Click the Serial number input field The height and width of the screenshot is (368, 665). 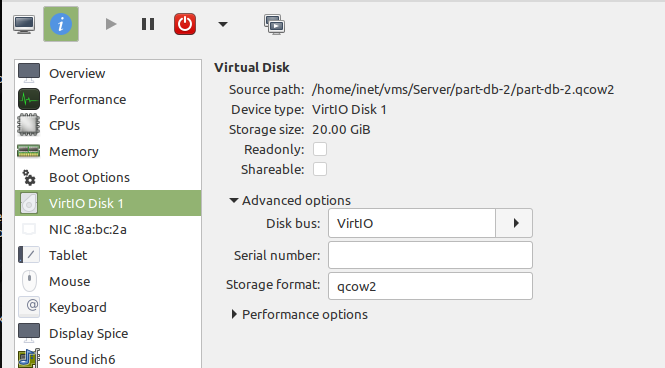click(430, 255)
